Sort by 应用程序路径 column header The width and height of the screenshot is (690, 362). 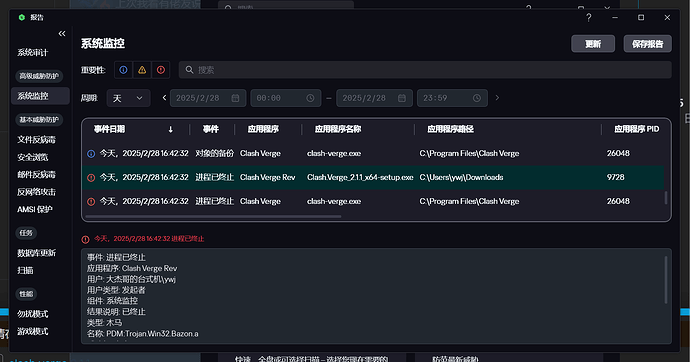click(450, 129)
